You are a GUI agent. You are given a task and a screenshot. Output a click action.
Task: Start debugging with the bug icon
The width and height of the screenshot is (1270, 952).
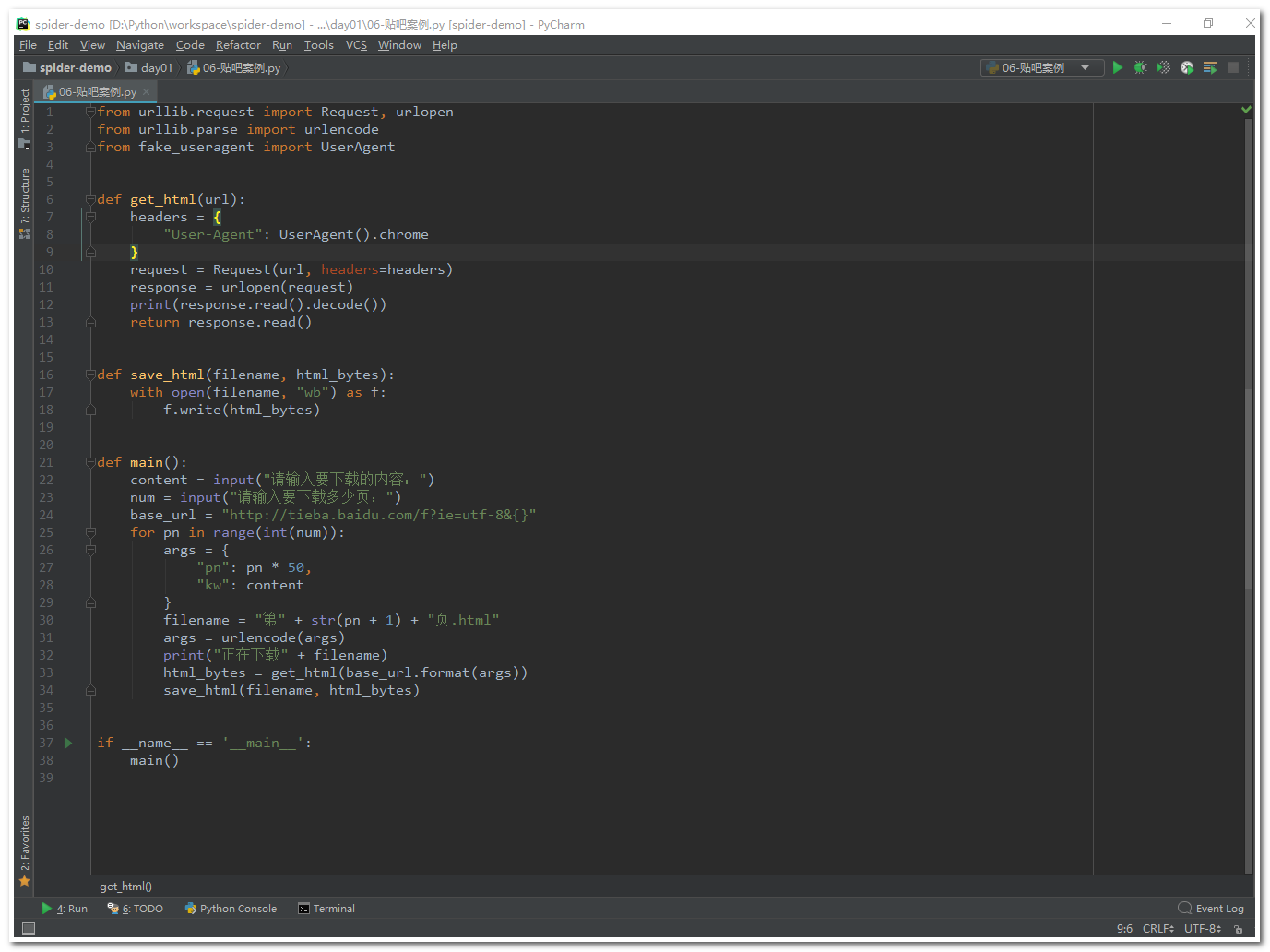click(1141, 67)
